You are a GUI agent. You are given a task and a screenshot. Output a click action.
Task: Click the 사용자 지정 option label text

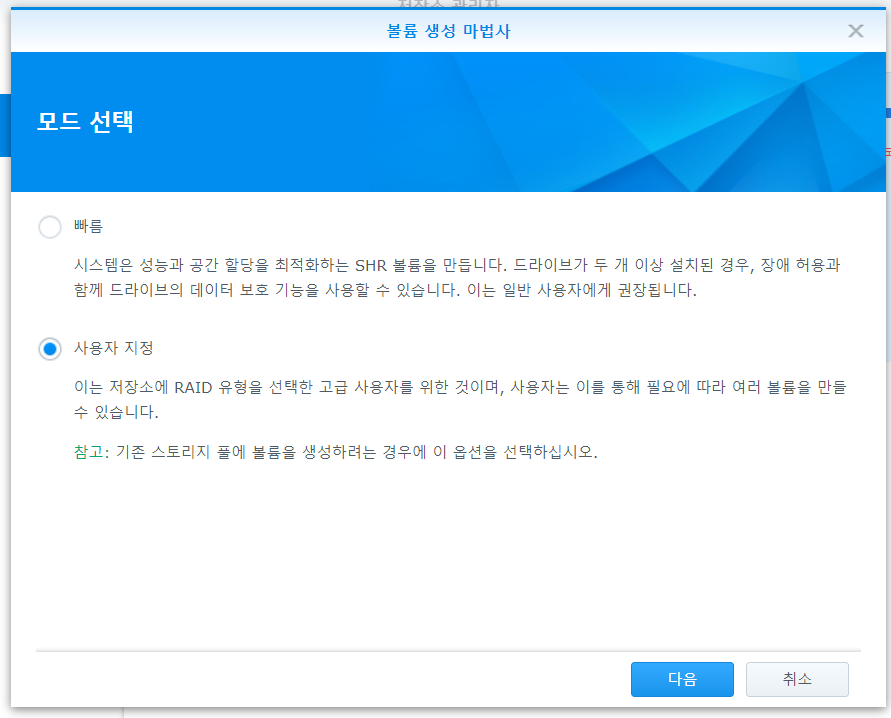114,348
